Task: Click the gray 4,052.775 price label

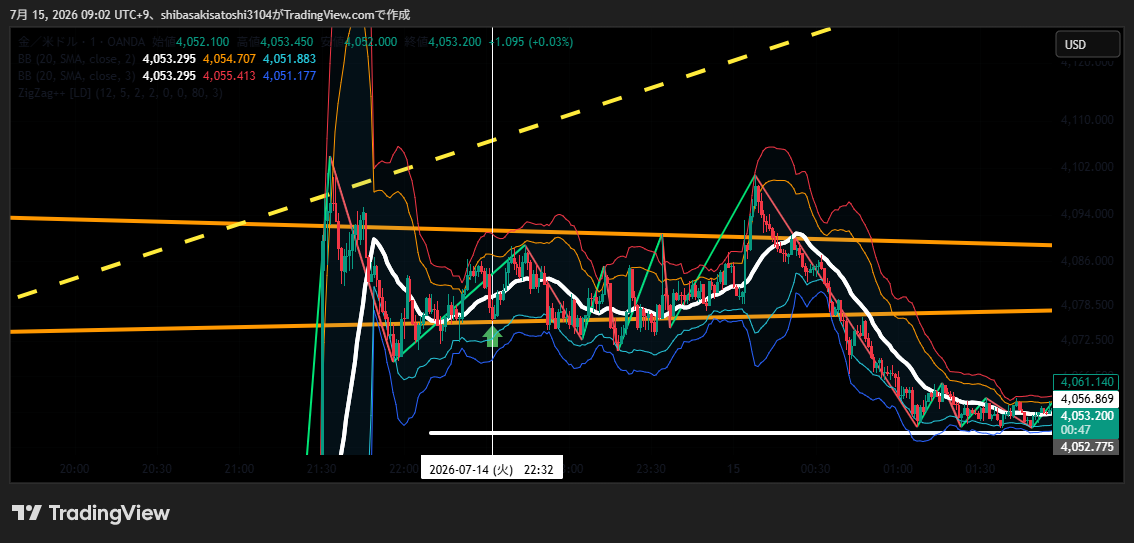Action: 1085,448
